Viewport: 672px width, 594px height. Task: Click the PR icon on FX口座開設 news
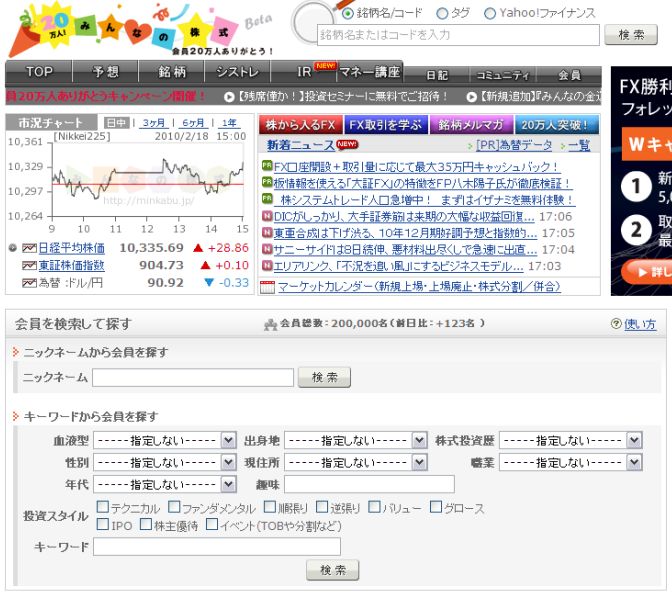coord(267,166)
